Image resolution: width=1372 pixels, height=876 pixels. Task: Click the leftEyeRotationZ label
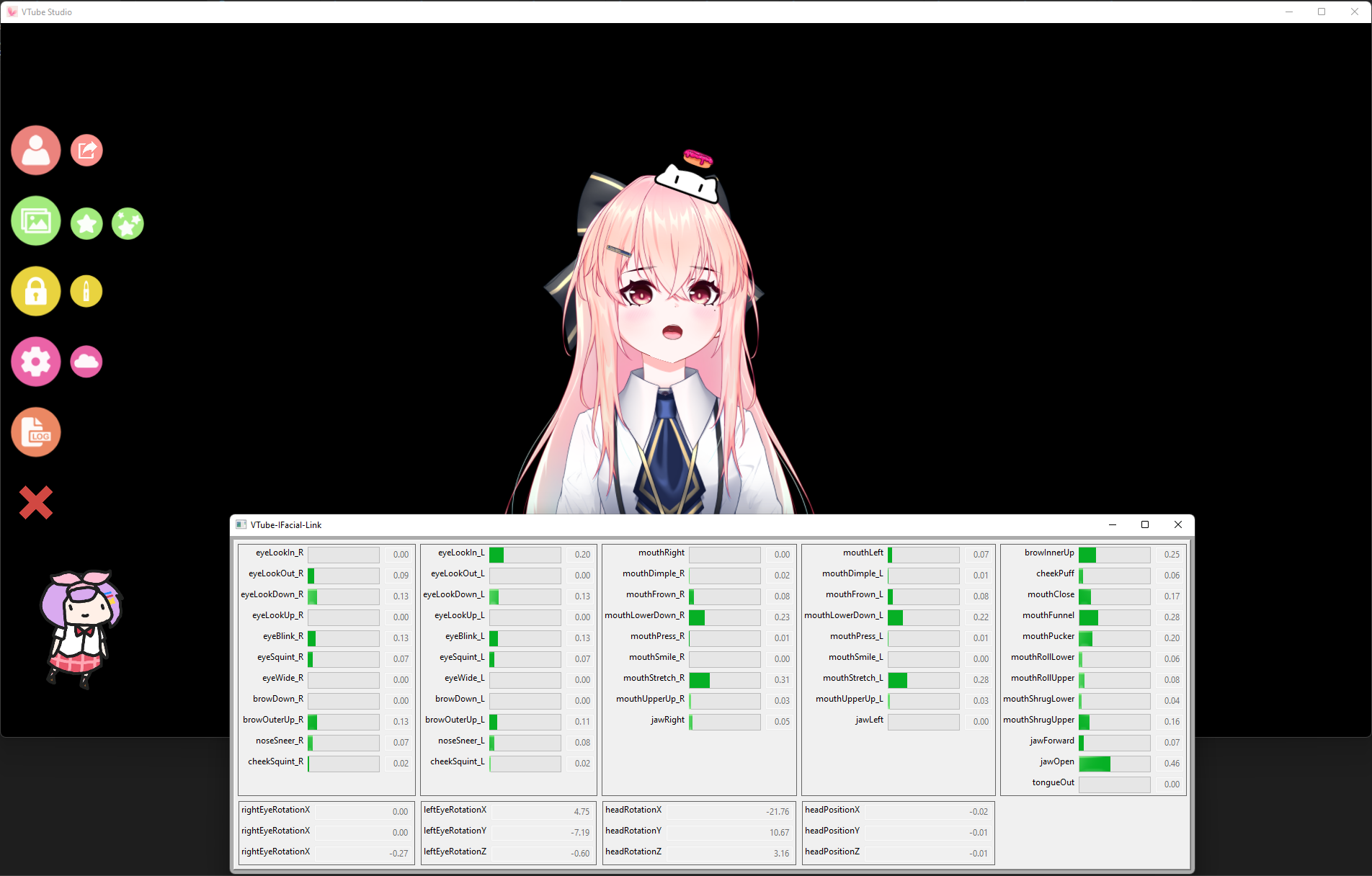click(455, 852)
